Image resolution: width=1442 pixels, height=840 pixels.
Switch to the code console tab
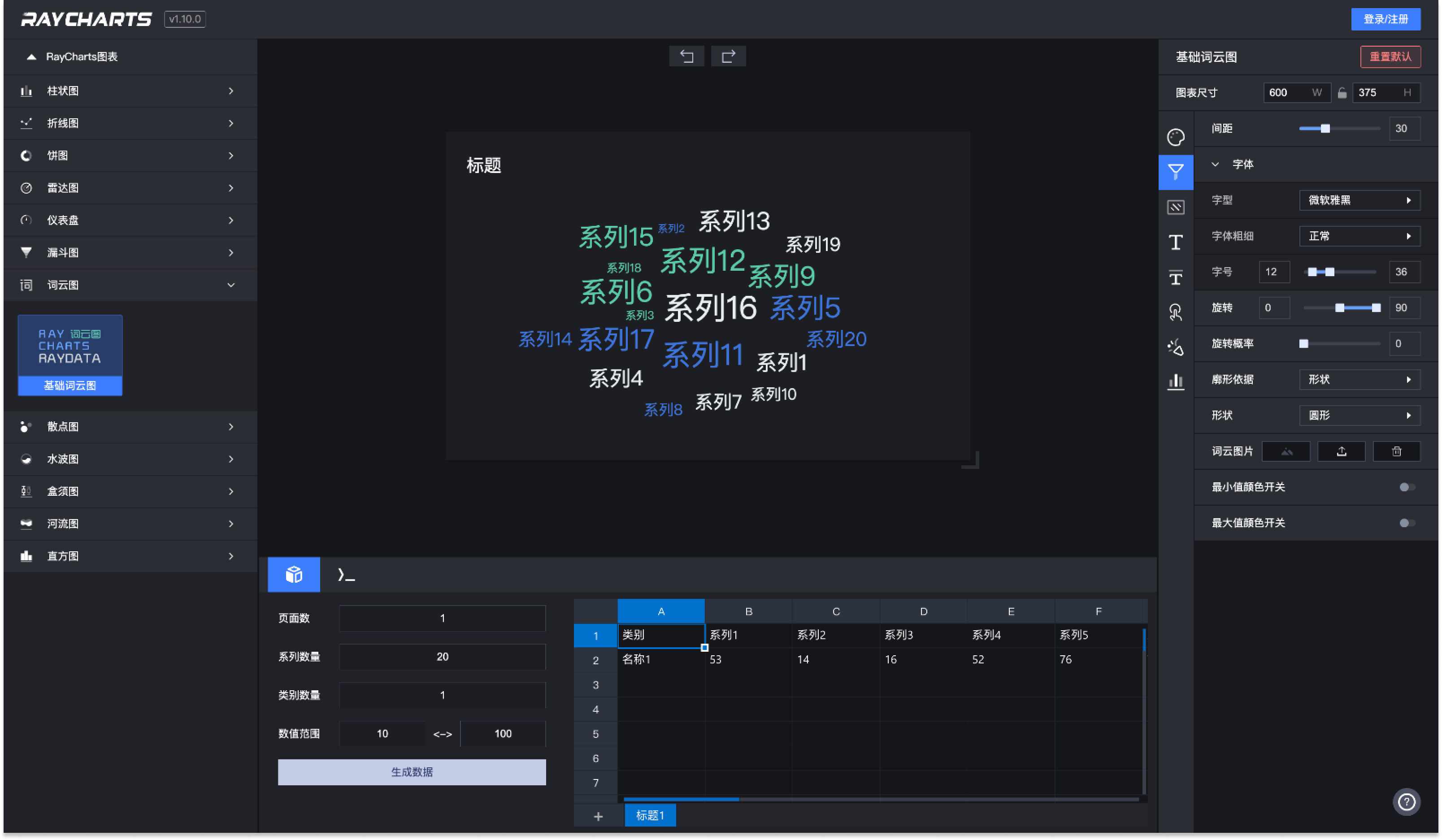(x=346, y=574)
